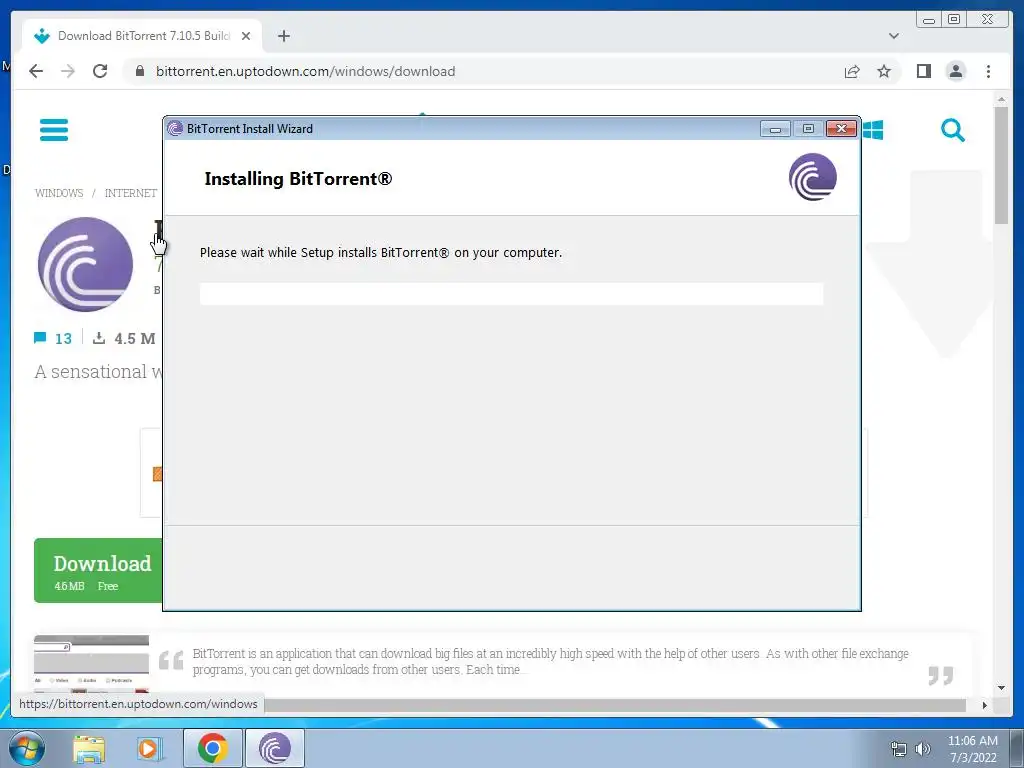Switch to Chrome in the taskbar

(213, 748)
